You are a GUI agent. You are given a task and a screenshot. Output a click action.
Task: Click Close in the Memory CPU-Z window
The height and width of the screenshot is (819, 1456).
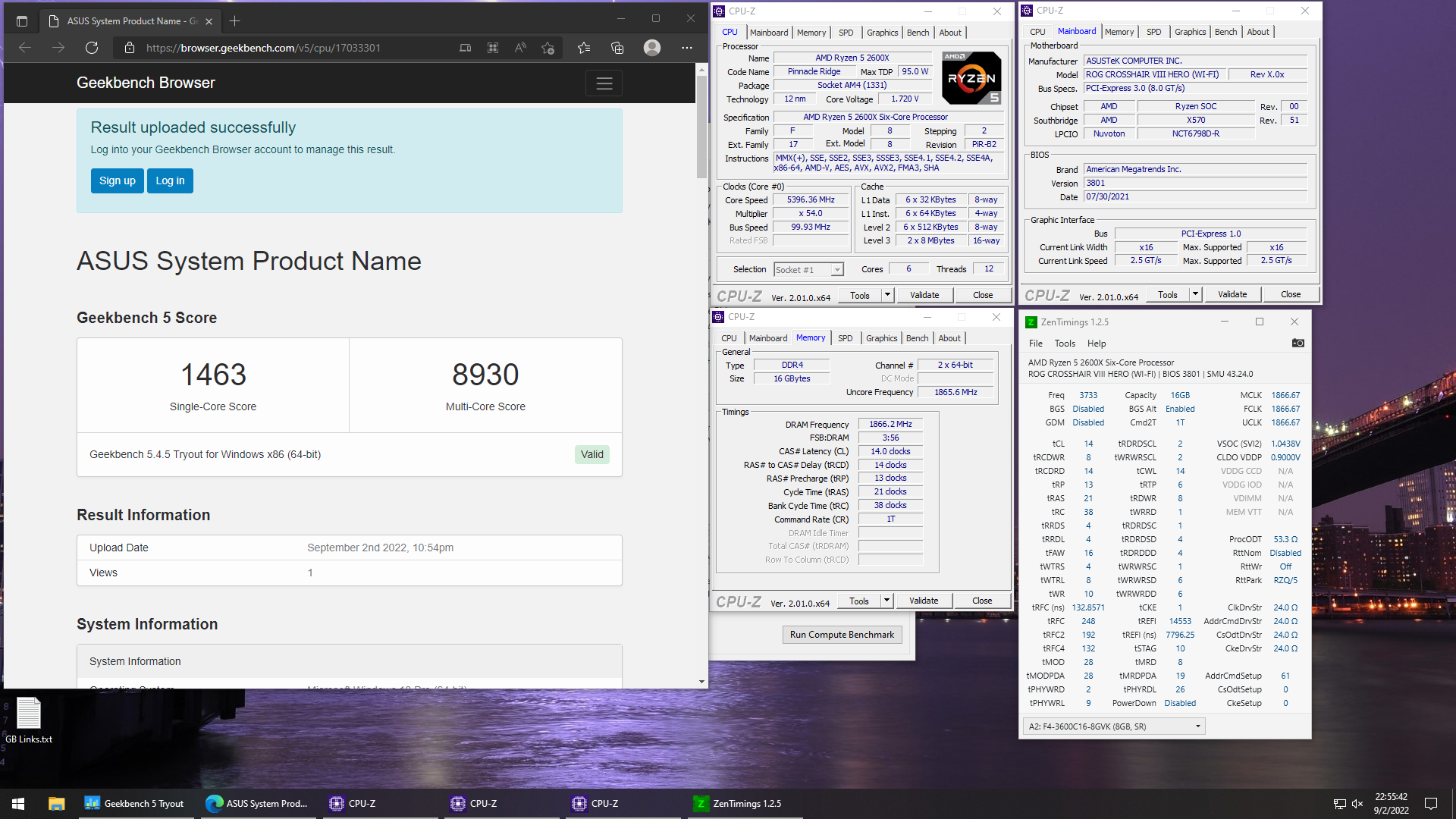click(982, 601)
